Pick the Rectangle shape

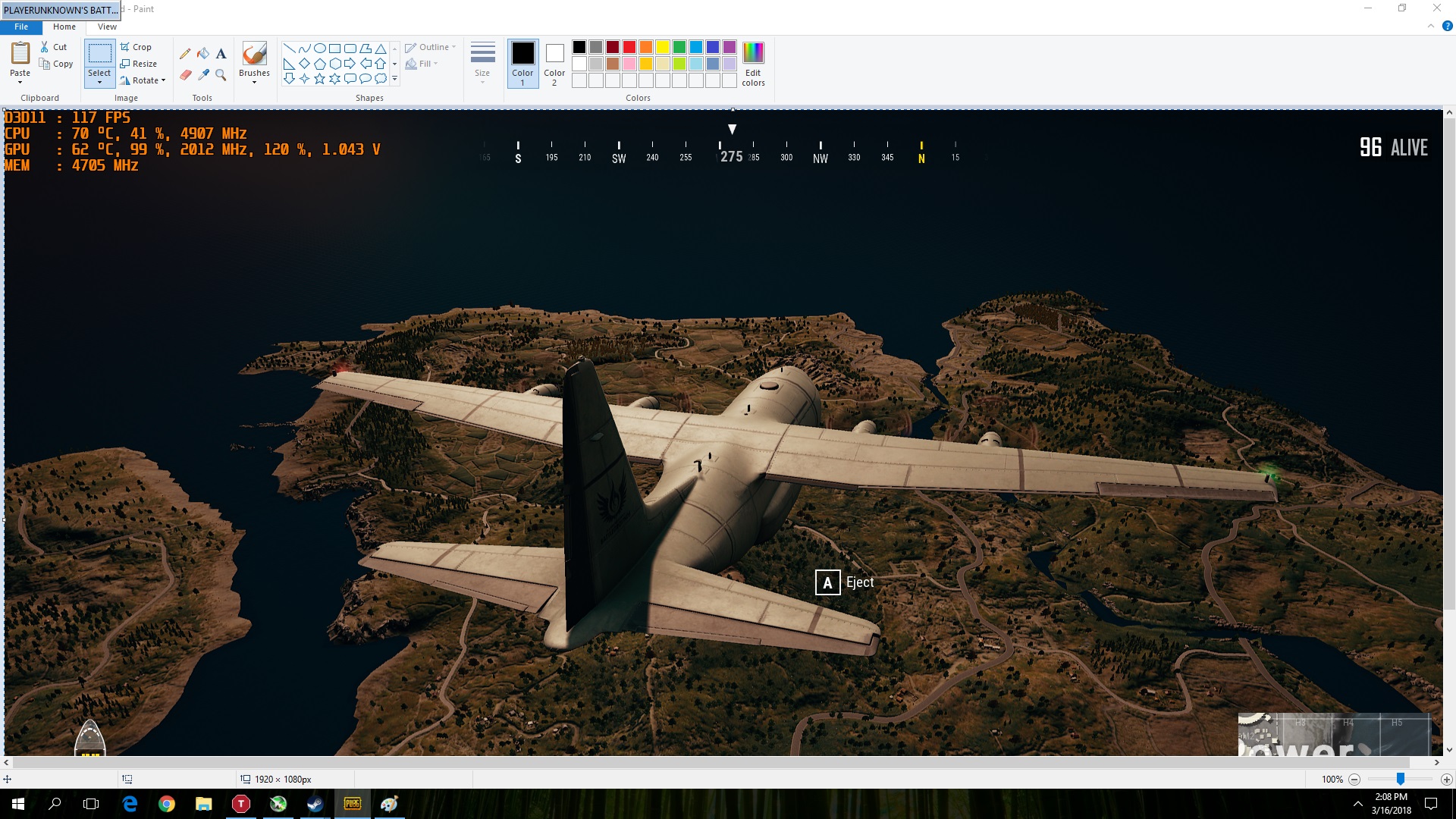coord(334,49)
